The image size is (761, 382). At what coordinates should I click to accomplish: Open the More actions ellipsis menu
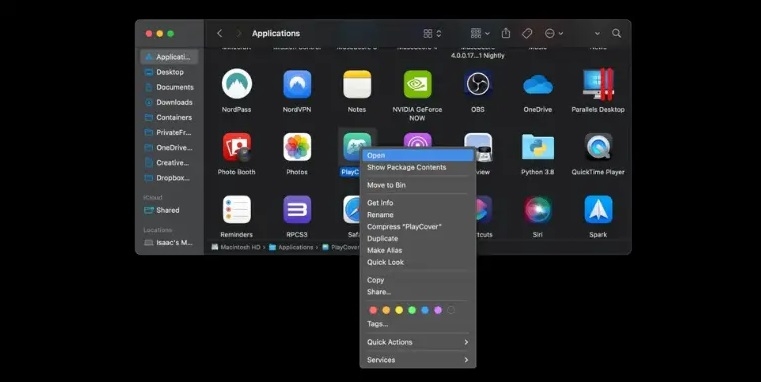(x=553, y=33)
